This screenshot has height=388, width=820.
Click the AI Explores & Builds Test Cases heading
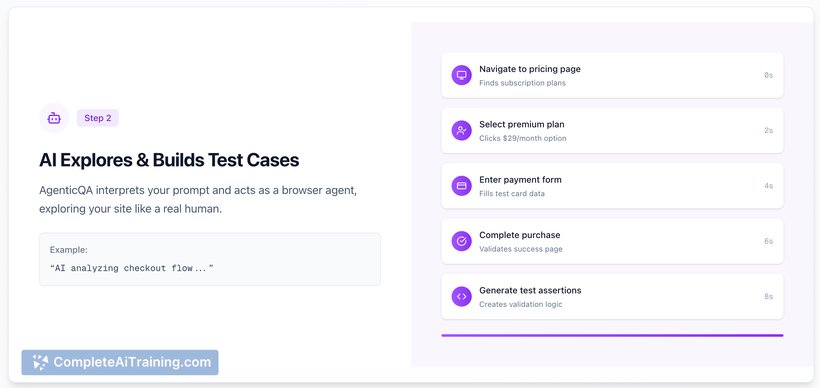click(169, 160)
